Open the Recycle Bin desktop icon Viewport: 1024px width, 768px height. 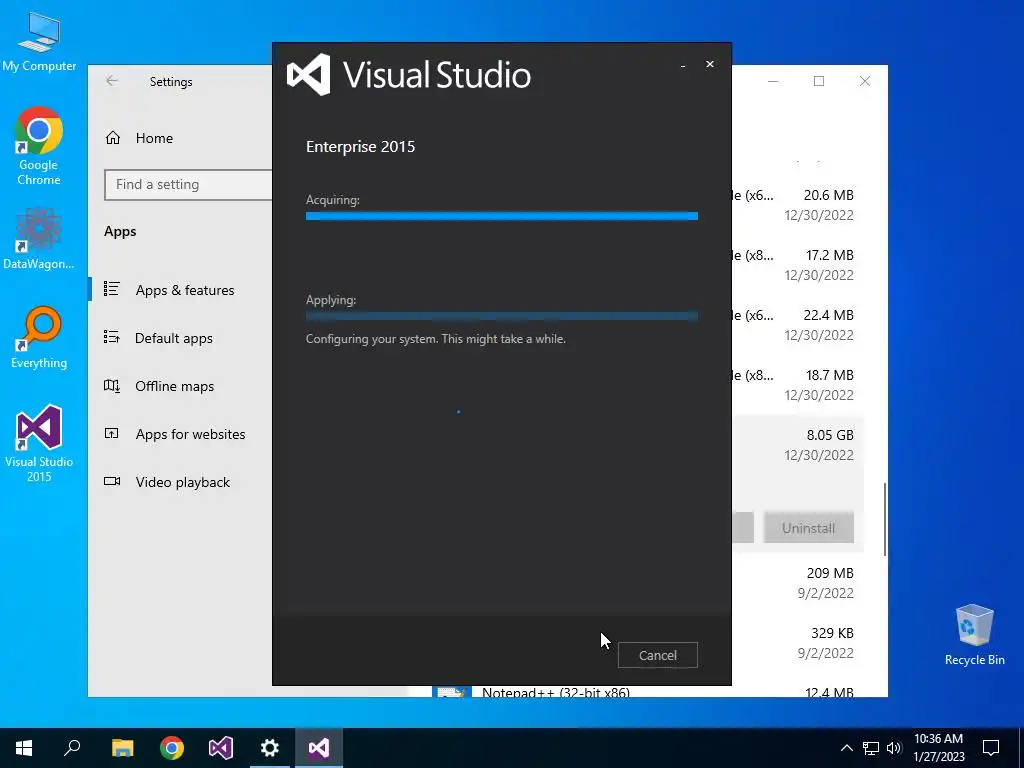(974, 635)
